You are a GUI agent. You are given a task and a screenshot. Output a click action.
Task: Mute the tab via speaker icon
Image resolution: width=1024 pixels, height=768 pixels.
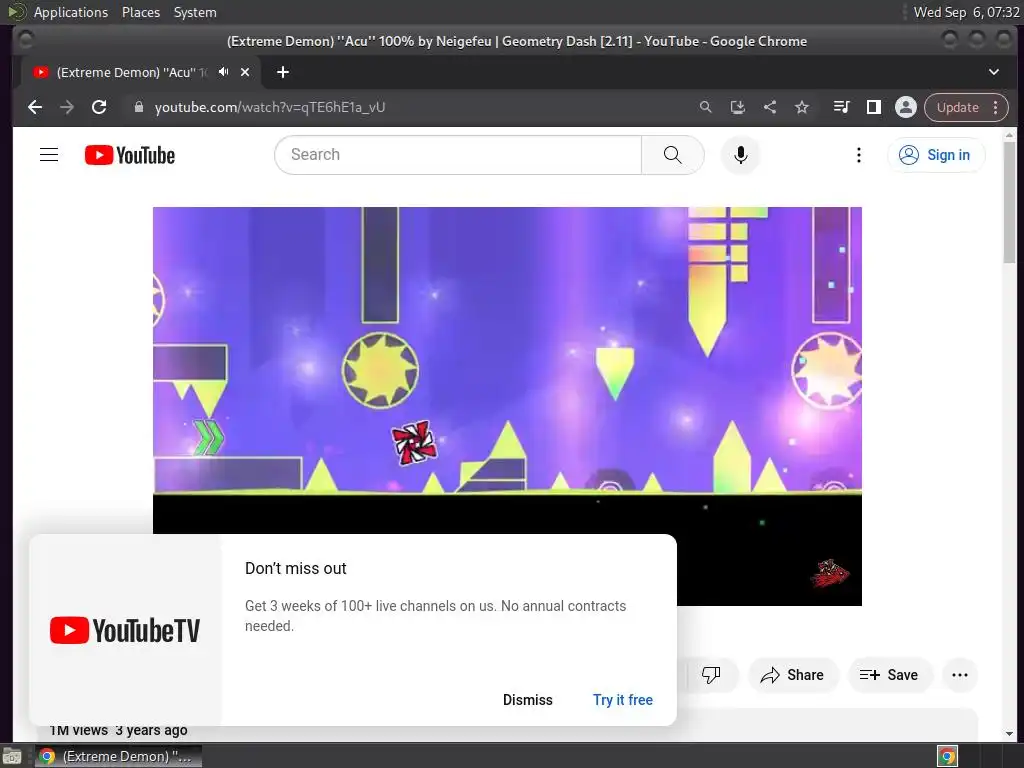point(224,72)
